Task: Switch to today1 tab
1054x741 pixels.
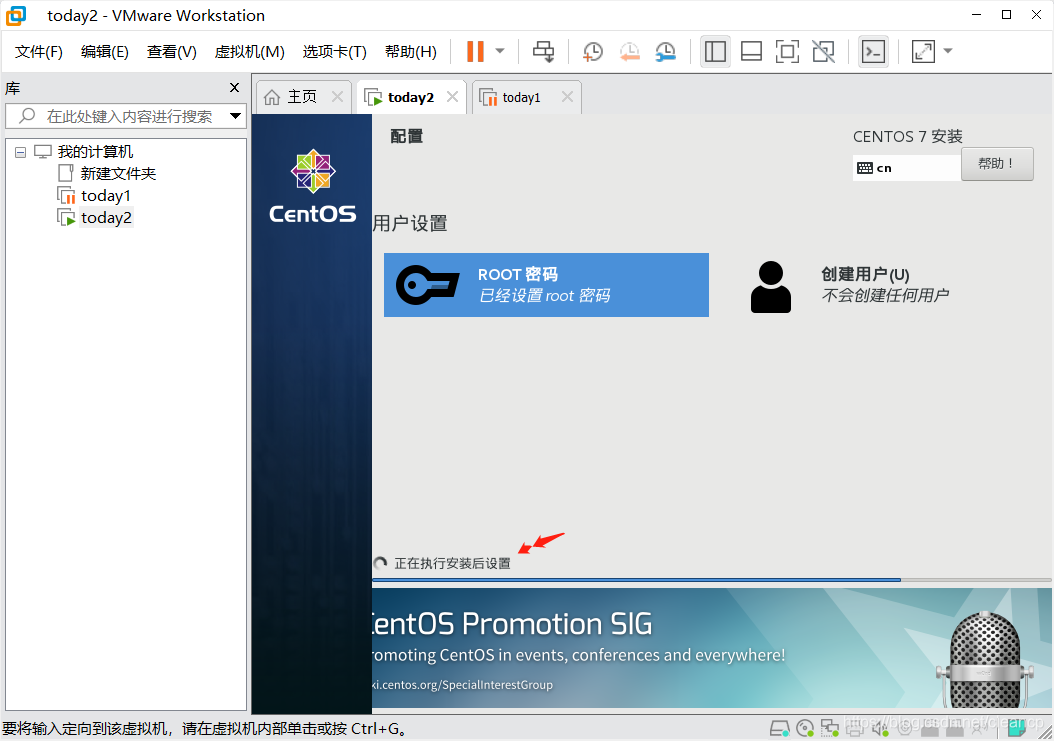Action: tap(521, 98)
